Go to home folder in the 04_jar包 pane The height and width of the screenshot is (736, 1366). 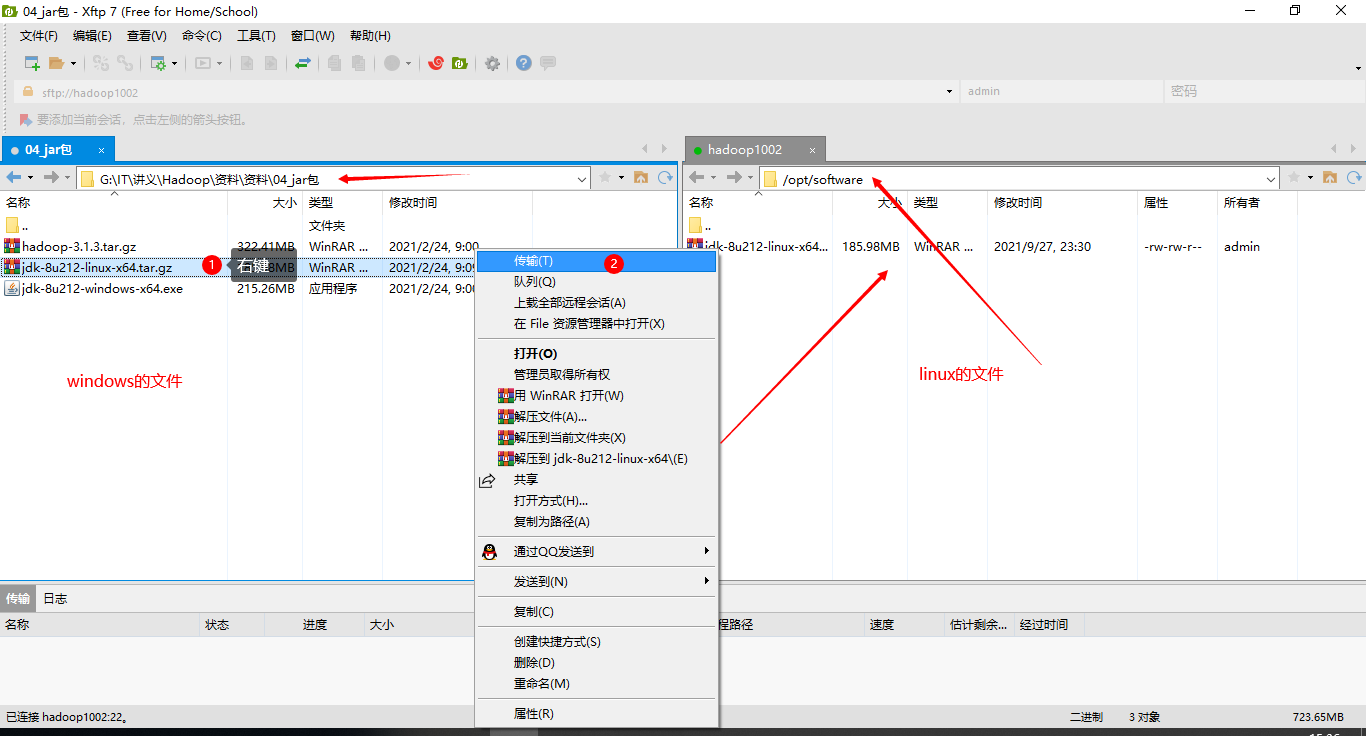pyautogui.click(x=641, y=178)
